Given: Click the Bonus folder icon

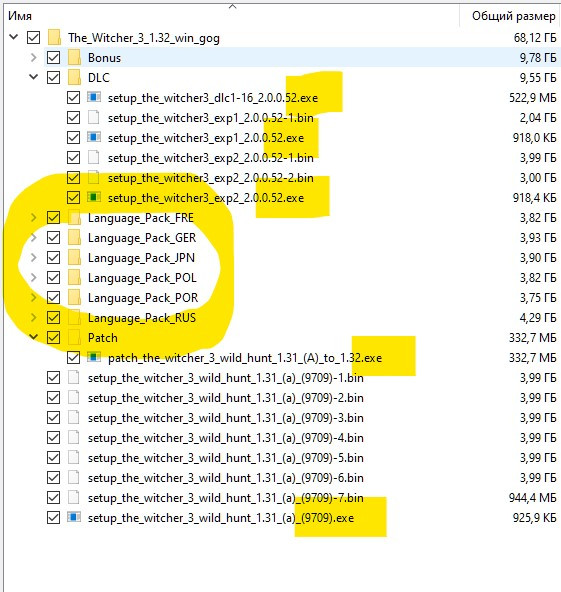Looking at the screenshot, I should [74, 57].
